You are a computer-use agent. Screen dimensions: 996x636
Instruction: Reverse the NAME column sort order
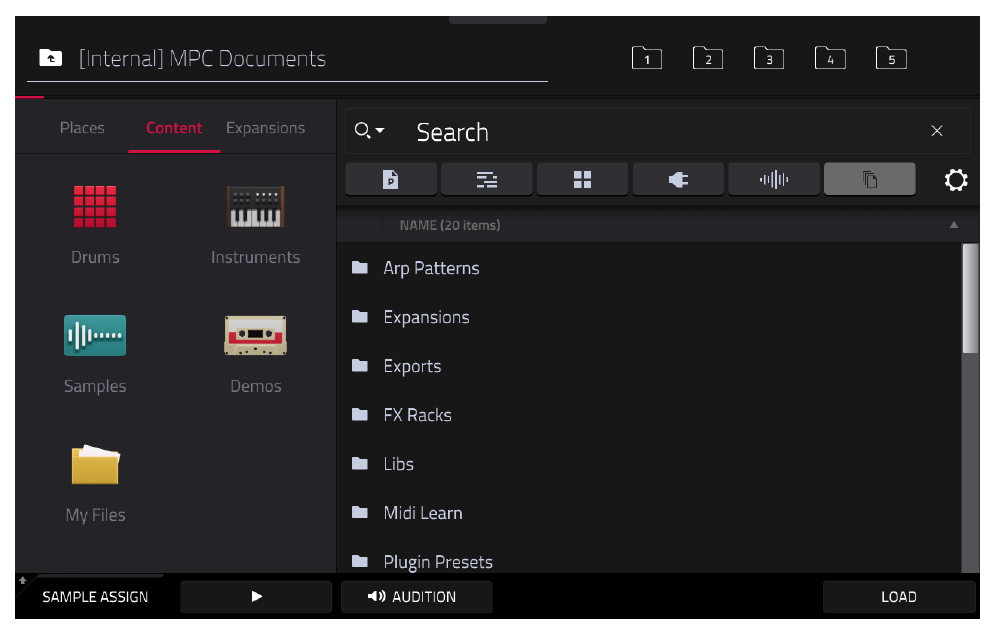pyautogui.click(x=953, y=225)
